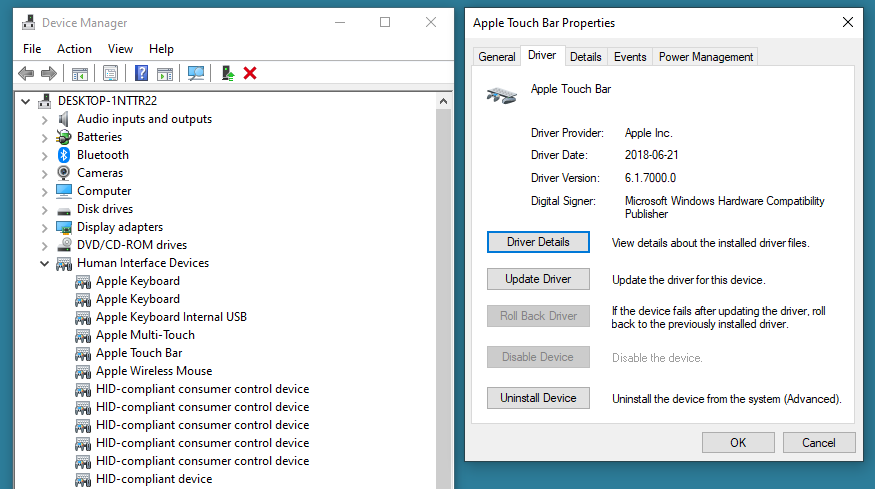Collapse the Human Interface Devices category
Viewport: 875px width, 489px height.
45,263
